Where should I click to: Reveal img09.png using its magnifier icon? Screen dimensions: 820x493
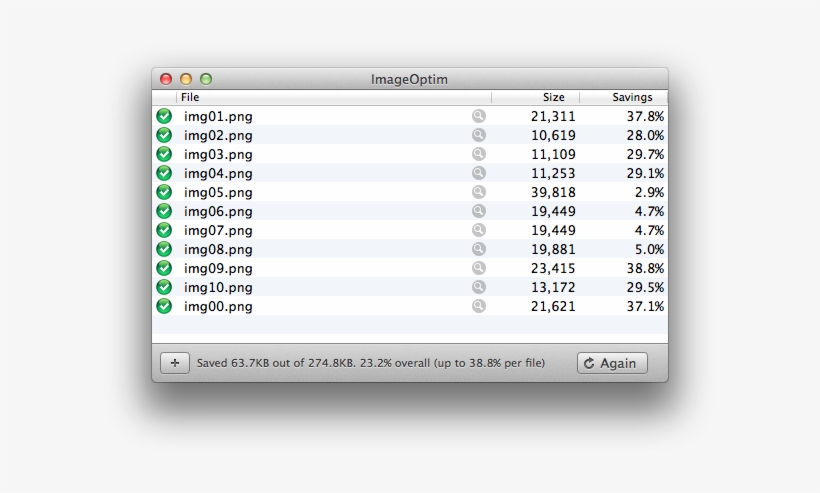pyautogui.click(x=479, y=268)
